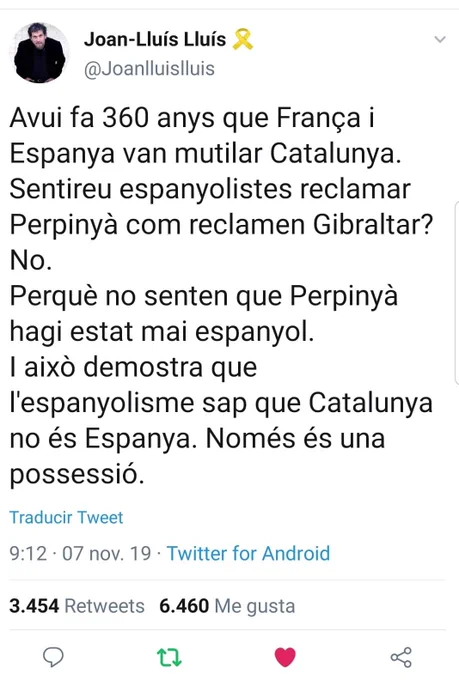Click the scrollbar handle on right edge

click(457, 293)
